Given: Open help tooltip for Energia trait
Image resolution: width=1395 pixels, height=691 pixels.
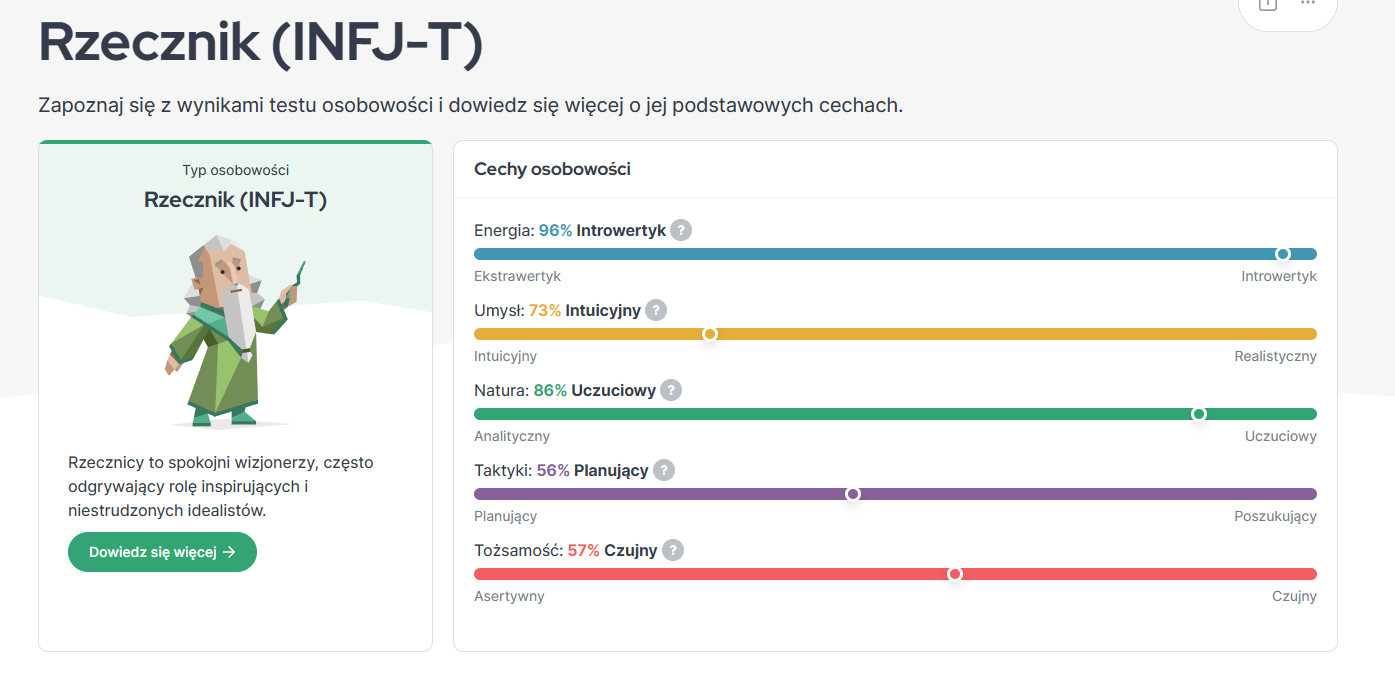Looking at the screenshot, I should click(x=681, y=230).
